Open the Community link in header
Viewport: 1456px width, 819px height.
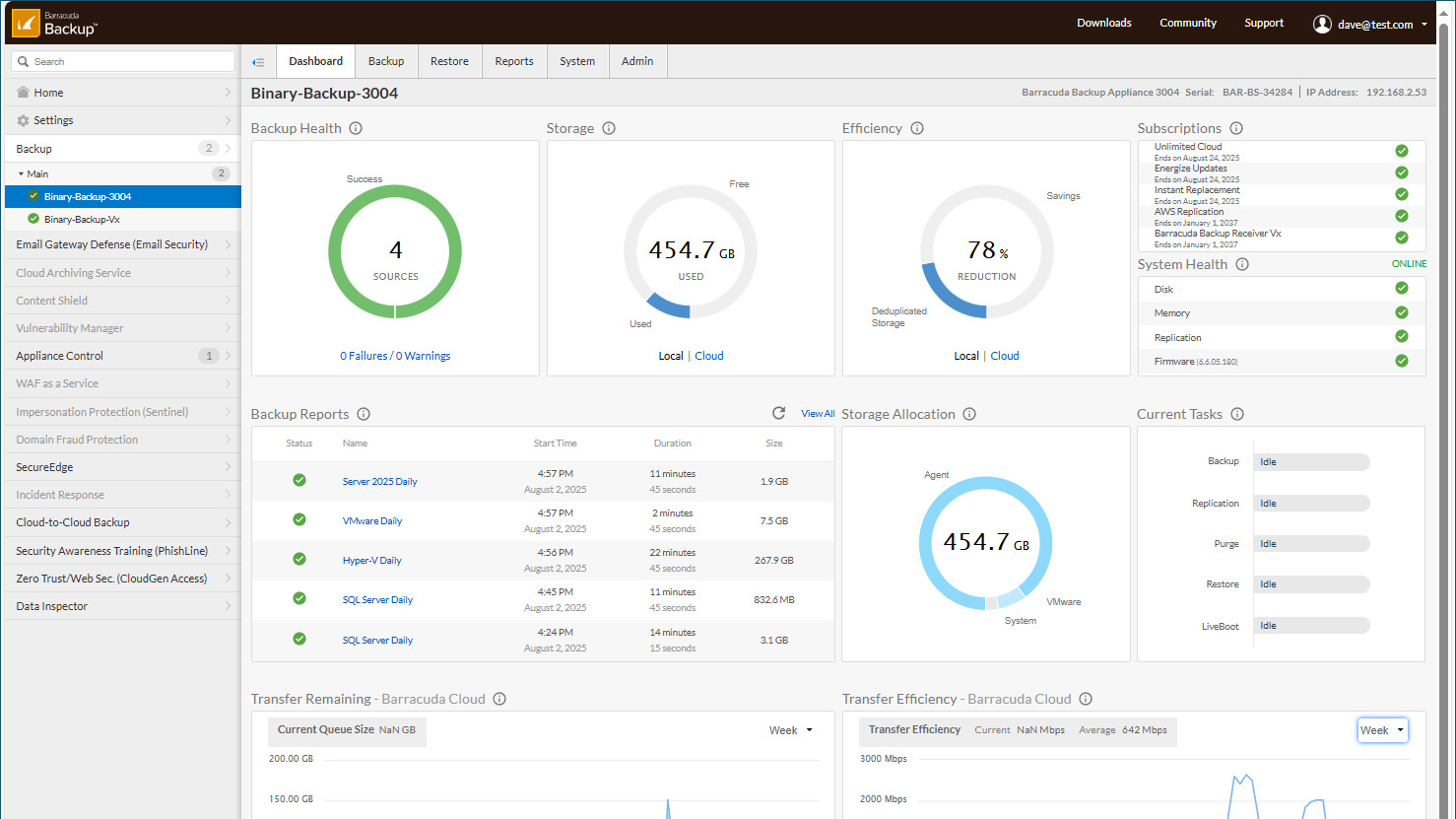pyautogui.click(x=1188, y=23)
